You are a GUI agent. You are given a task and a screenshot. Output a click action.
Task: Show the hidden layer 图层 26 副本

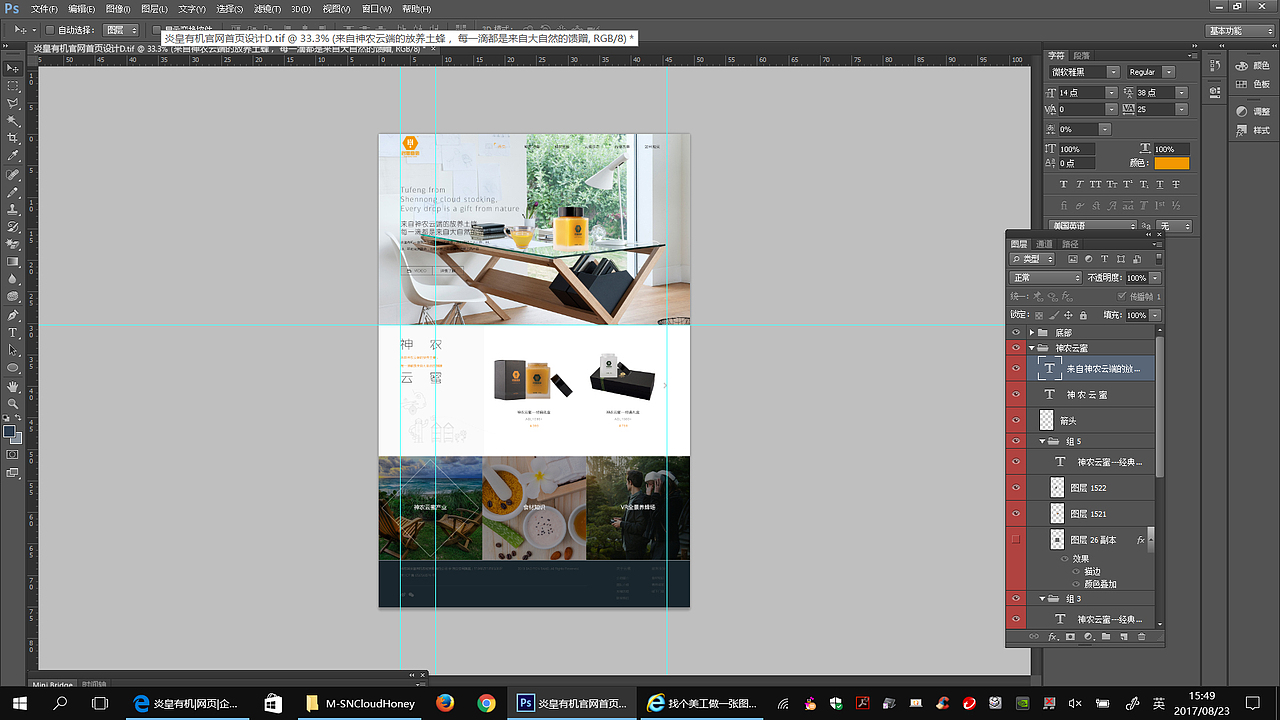(x=1016, y=539)
